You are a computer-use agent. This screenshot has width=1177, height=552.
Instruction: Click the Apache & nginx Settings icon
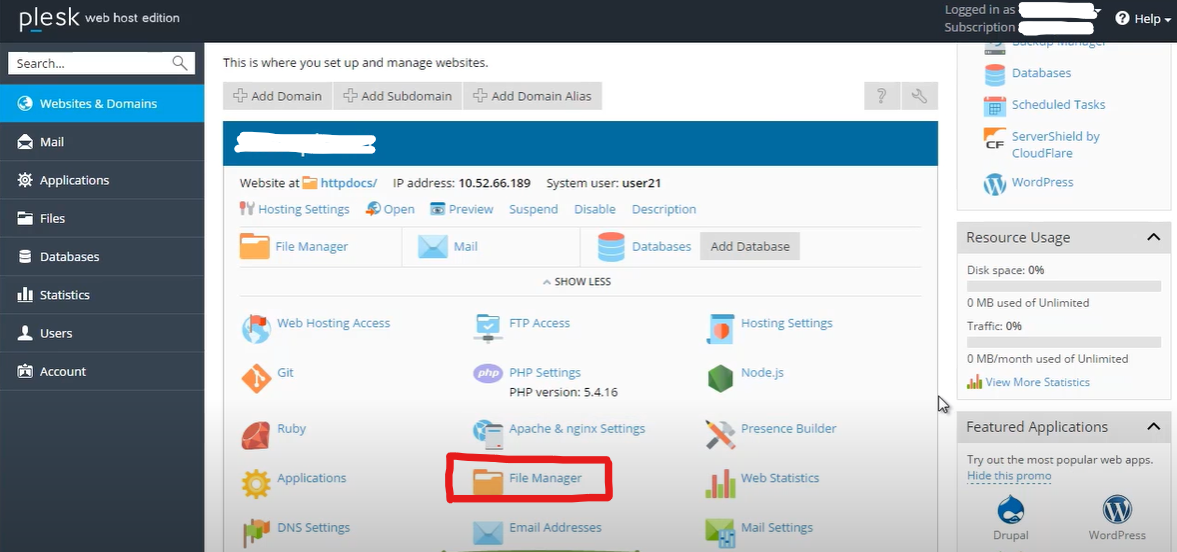click(488, 433)
